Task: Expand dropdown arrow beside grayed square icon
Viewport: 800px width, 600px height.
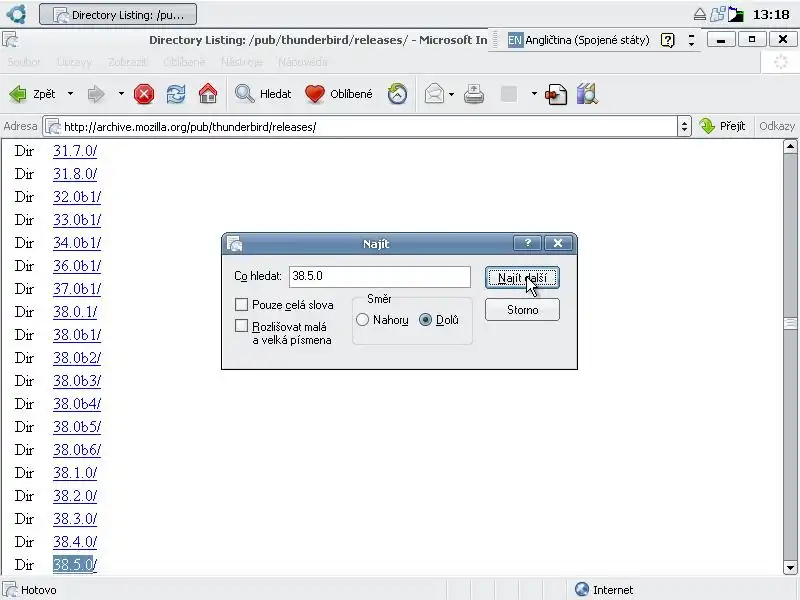Action: 534,94
